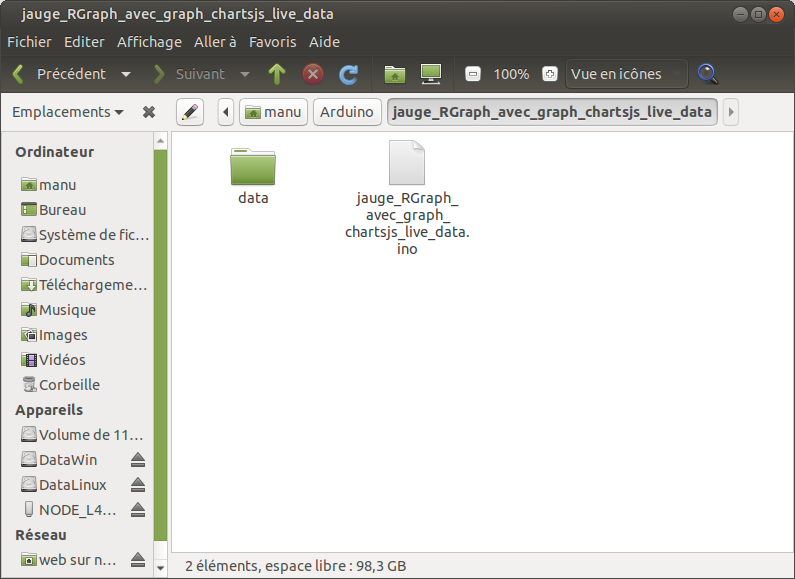Zoom out with the minus icon
Screen dimensions: 795x579
(x=473, y=74)
